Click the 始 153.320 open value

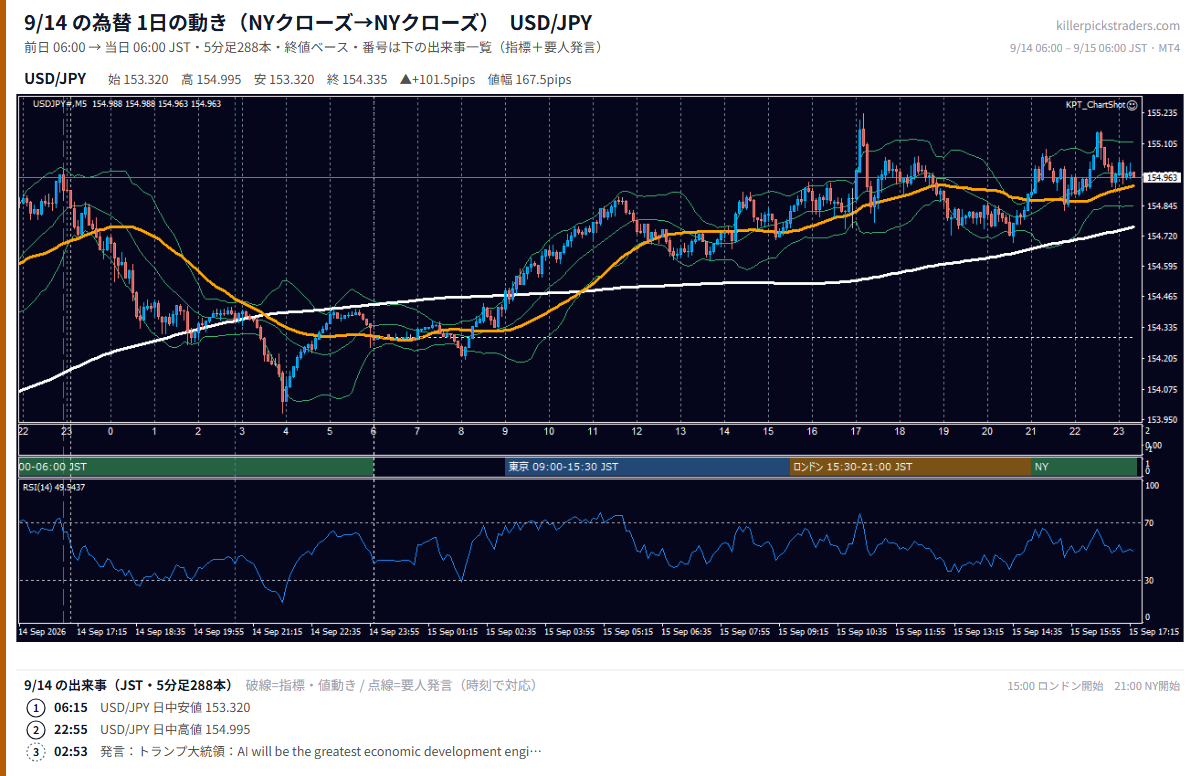(x=138, y=80)
